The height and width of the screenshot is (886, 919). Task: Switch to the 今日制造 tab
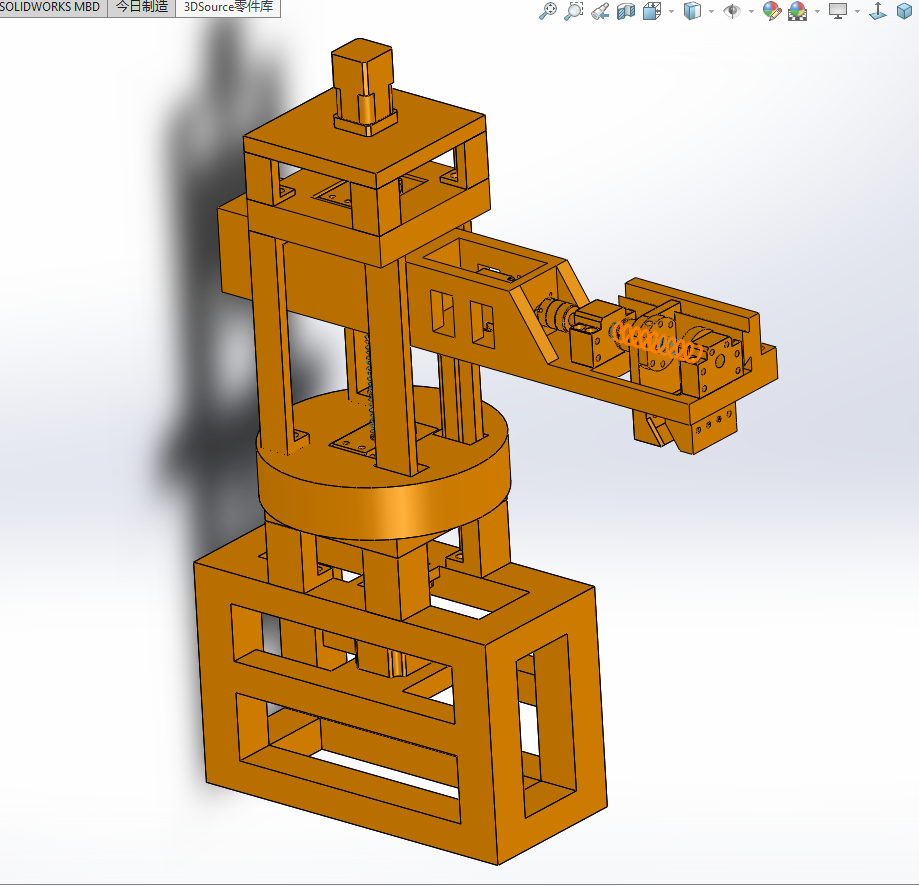(x=142, y=7)
